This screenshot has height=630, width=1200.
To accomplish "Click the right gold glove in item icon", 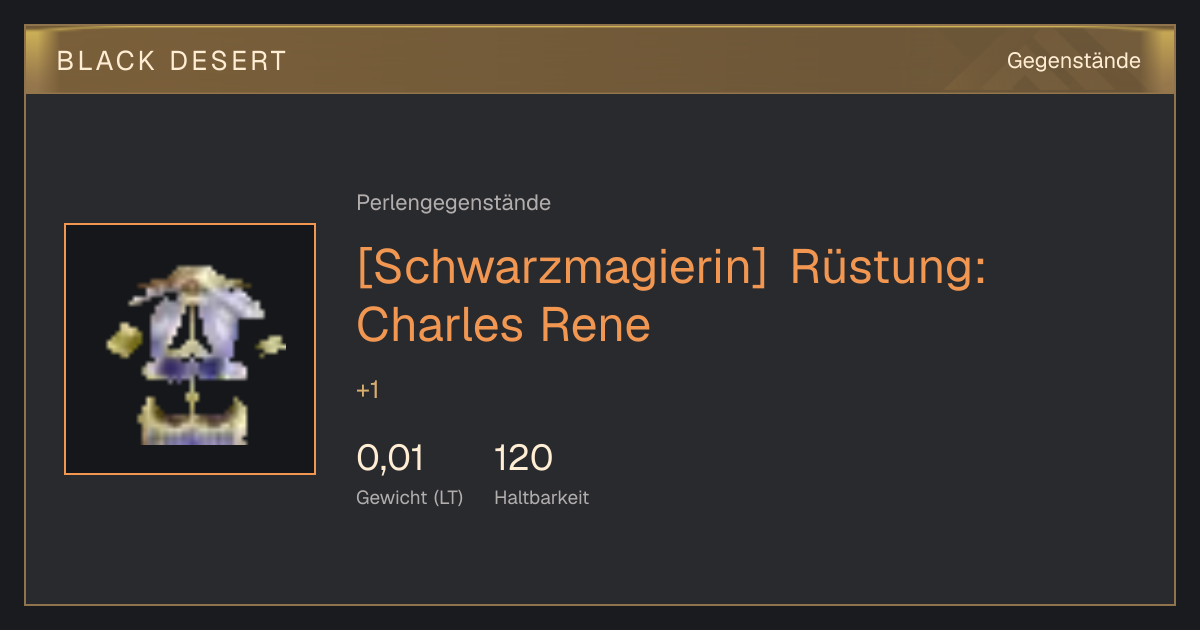I will pos(270,347).
